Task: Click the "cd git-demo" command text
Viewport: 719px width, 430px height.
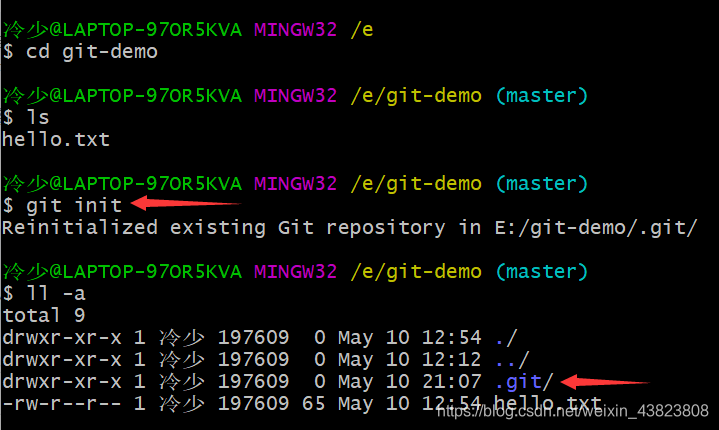Action: [91, 51]
